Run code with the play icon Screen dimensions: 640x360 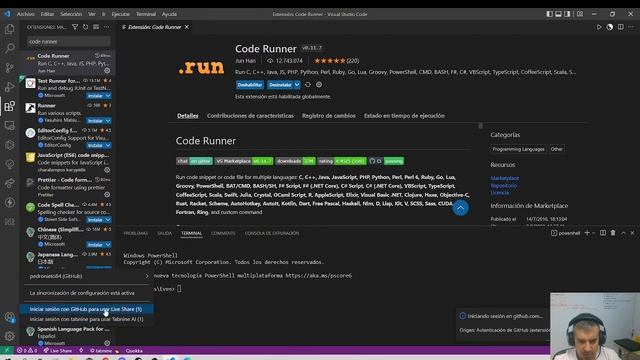coord(599,27)
